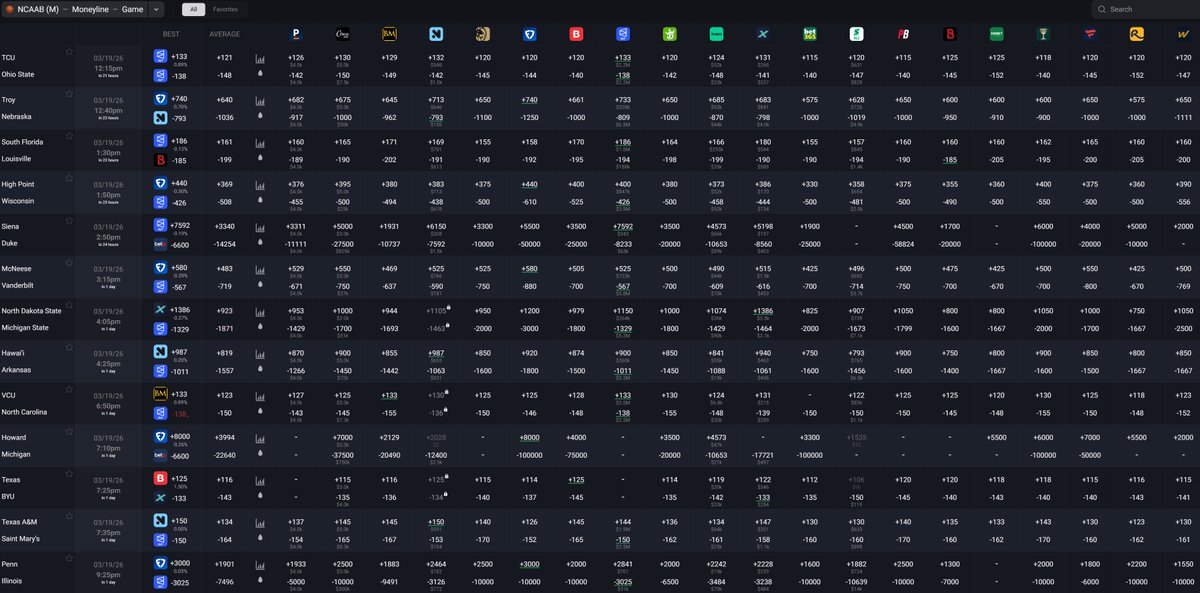
Task: Favorite the North Dakota State vs Michigan State star
Action: pyautogui.click(x=69, y=304)
